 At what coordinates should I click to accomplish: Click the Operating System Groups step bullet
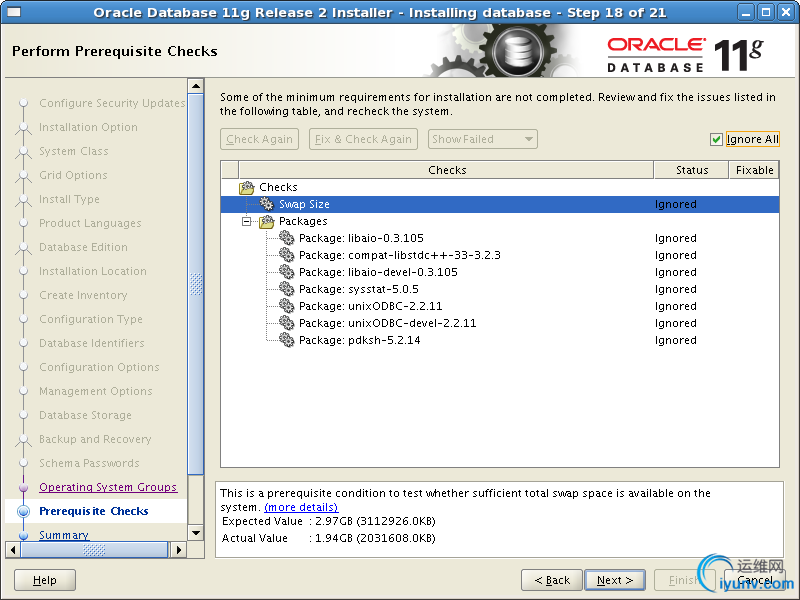coord(23,487)
